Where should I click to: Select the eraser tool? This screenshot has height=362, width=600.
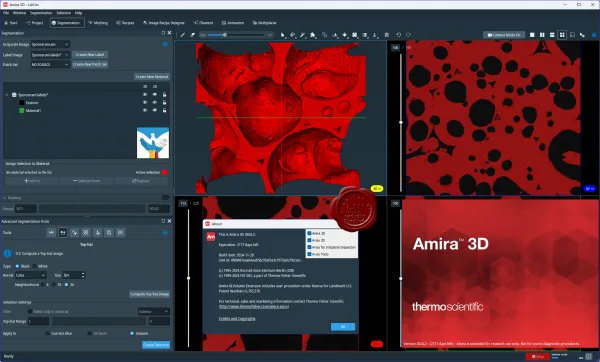[x=192, y=35]
